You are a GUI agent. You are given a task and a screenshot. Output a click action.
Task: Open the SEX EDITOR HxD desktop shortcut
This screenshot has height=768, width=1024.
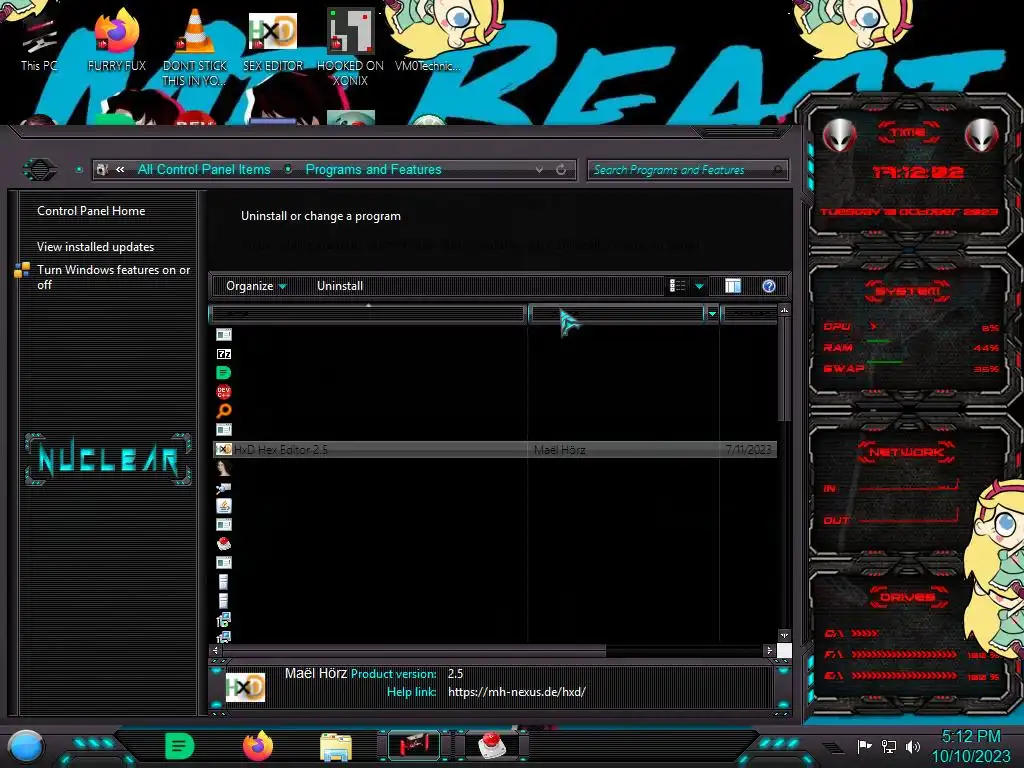pos(273,42)
